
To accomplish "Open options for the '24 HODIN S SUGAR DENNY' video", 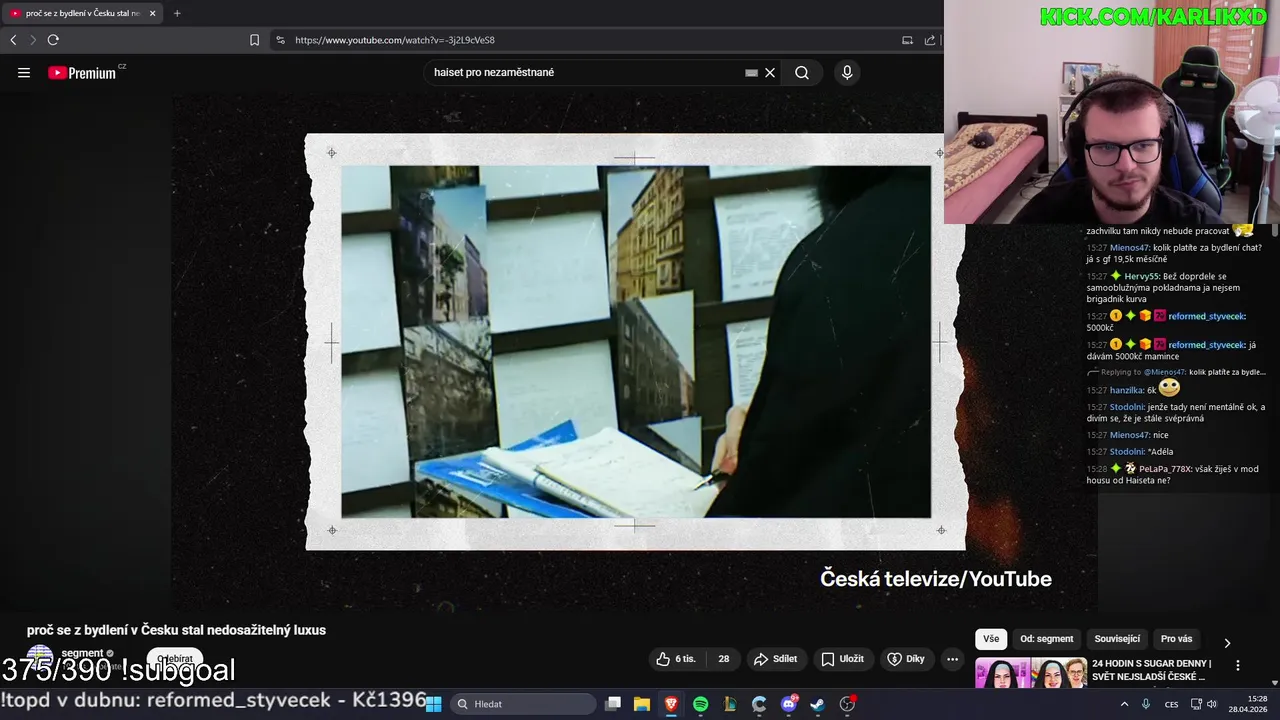I will (x=1238, y=666).
